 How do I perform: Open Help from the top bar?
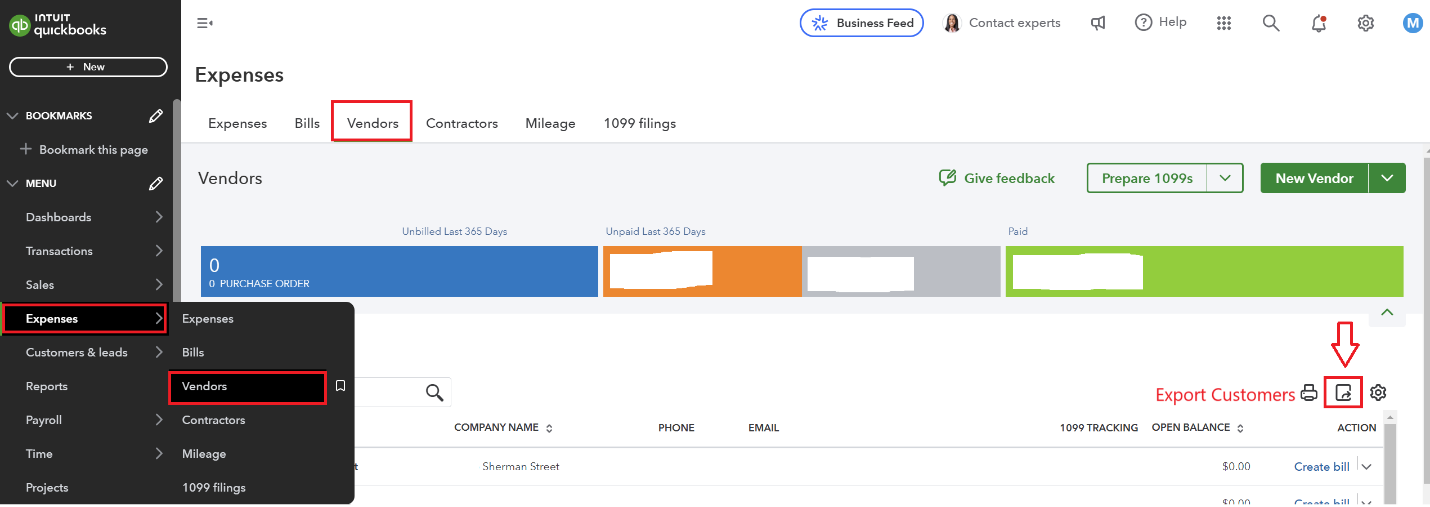point(1161,23)
